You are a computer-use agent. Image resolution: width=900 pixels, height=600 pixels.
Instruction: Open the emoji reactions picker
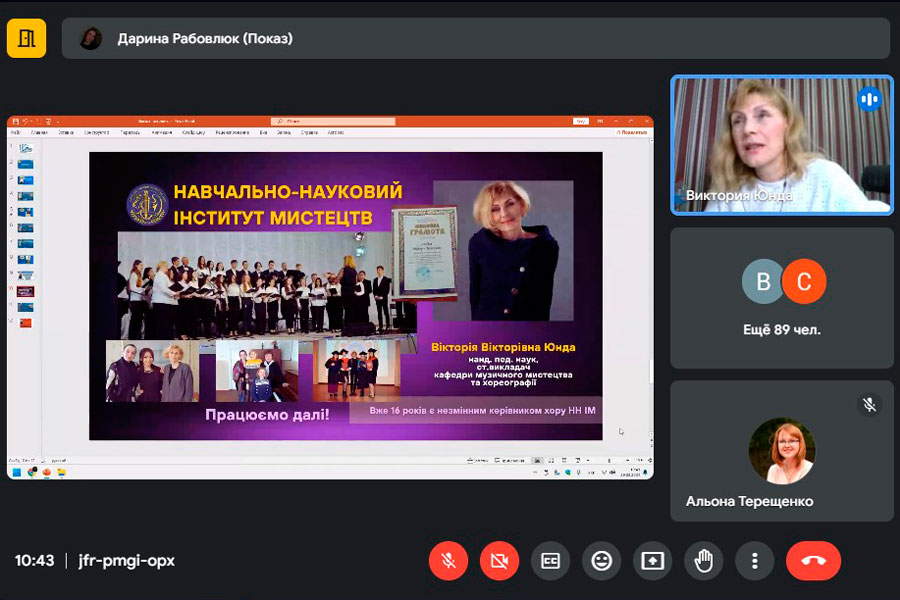pos(601,561)
